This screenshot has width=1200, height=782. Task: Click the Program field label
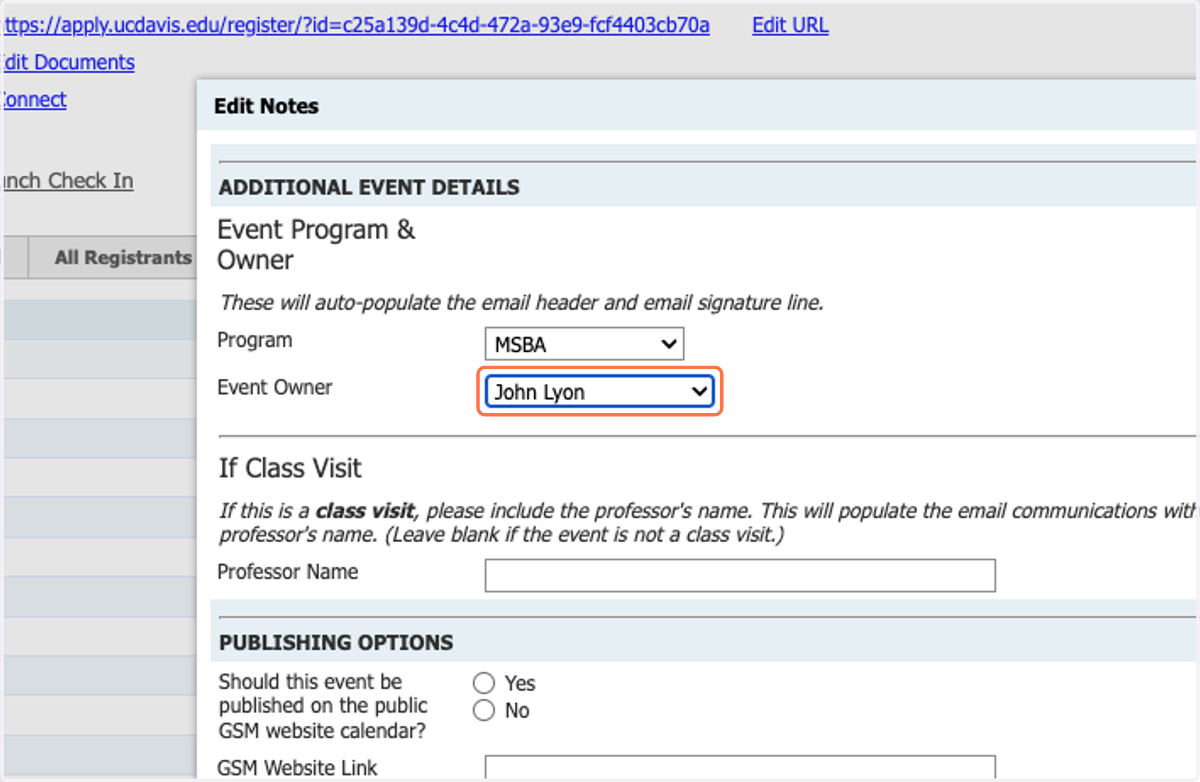tap(255, 340)
